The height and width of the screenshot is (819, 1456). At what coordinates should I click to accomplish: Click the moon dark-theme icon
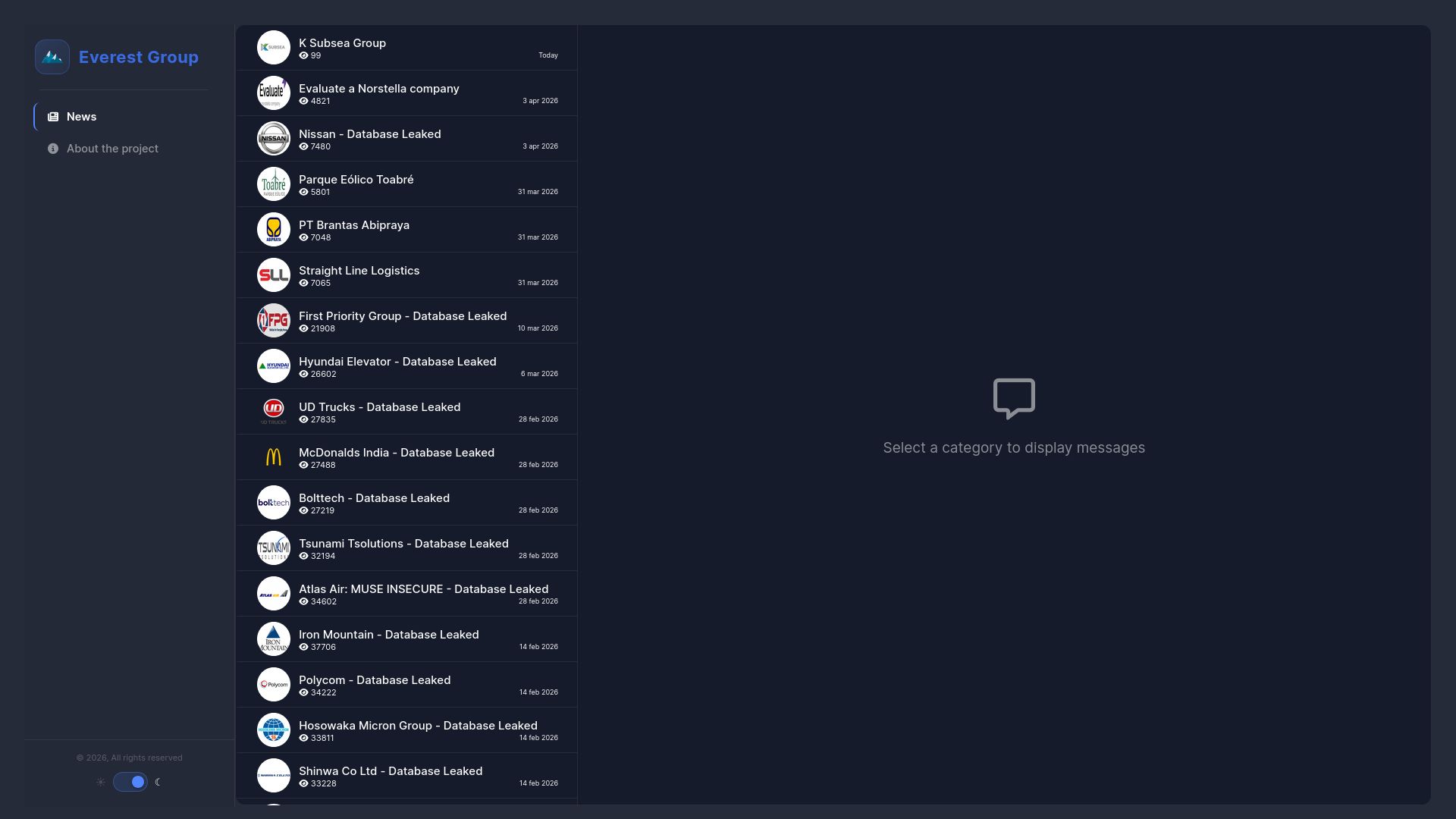pyautogui.click(x=158, y=782)
